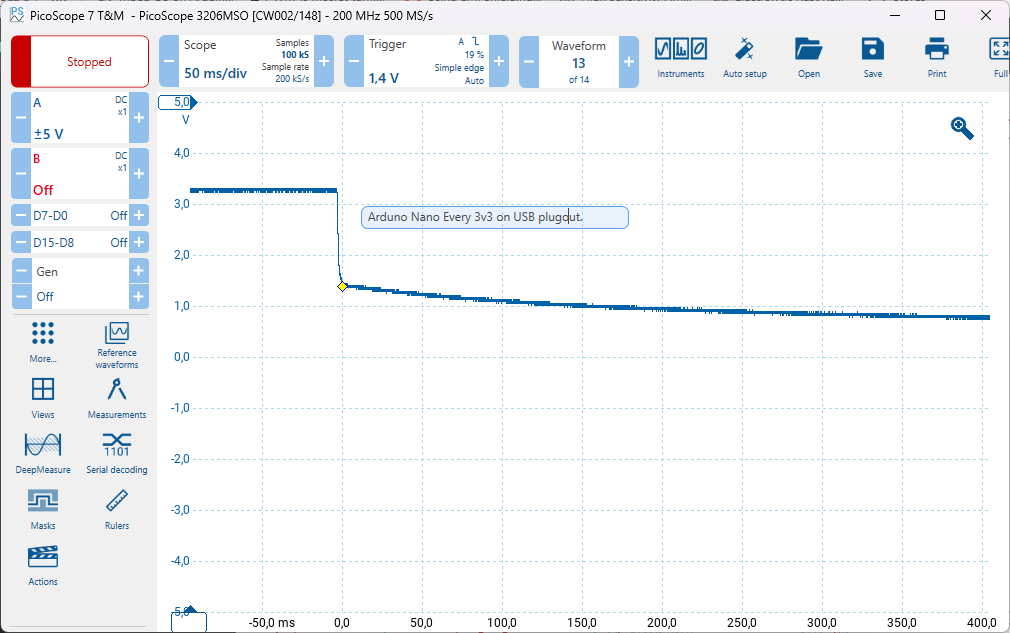Show the Rulers tool

coord(116,508)
